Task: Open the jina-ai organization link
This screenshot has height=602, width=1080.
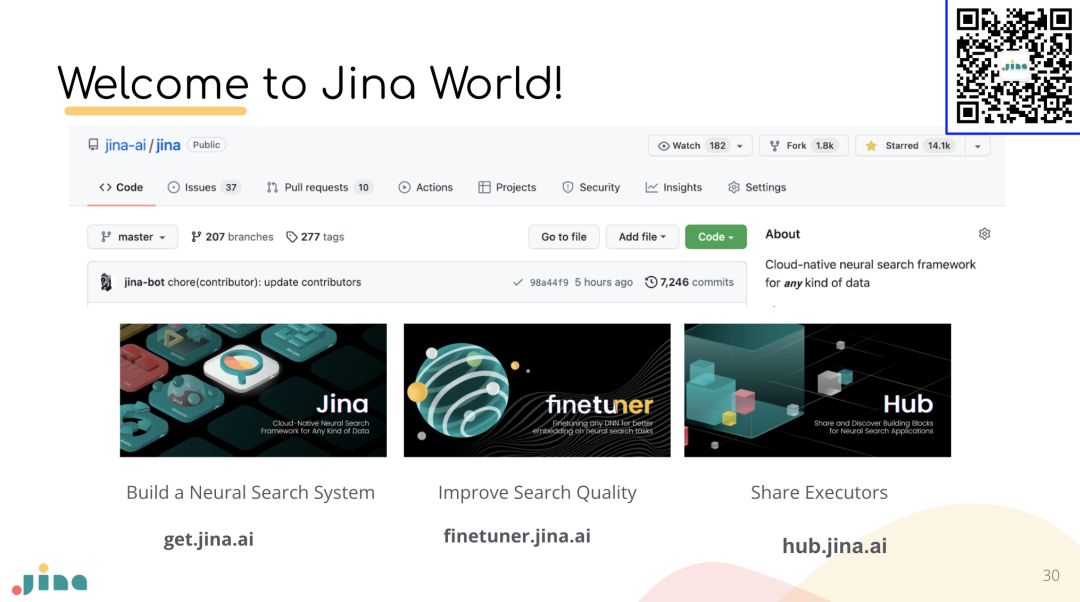Action: click(x=125, y=145)
